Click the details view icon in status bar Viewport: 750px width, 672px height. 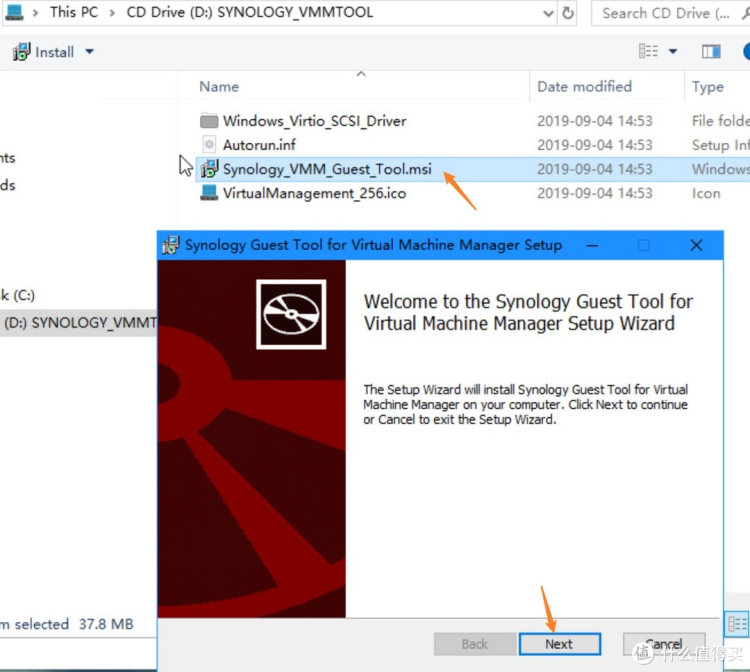tap(737, 624)
